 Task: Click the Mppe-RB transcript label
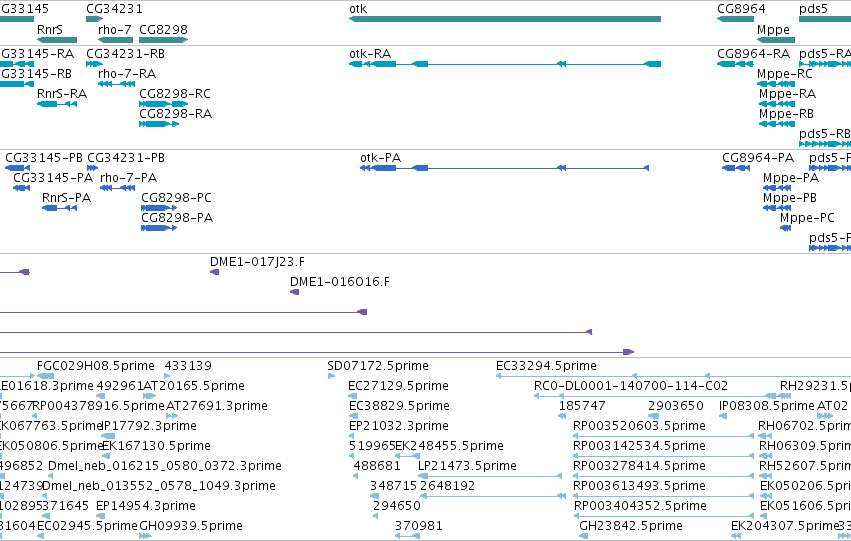[786, 114]
